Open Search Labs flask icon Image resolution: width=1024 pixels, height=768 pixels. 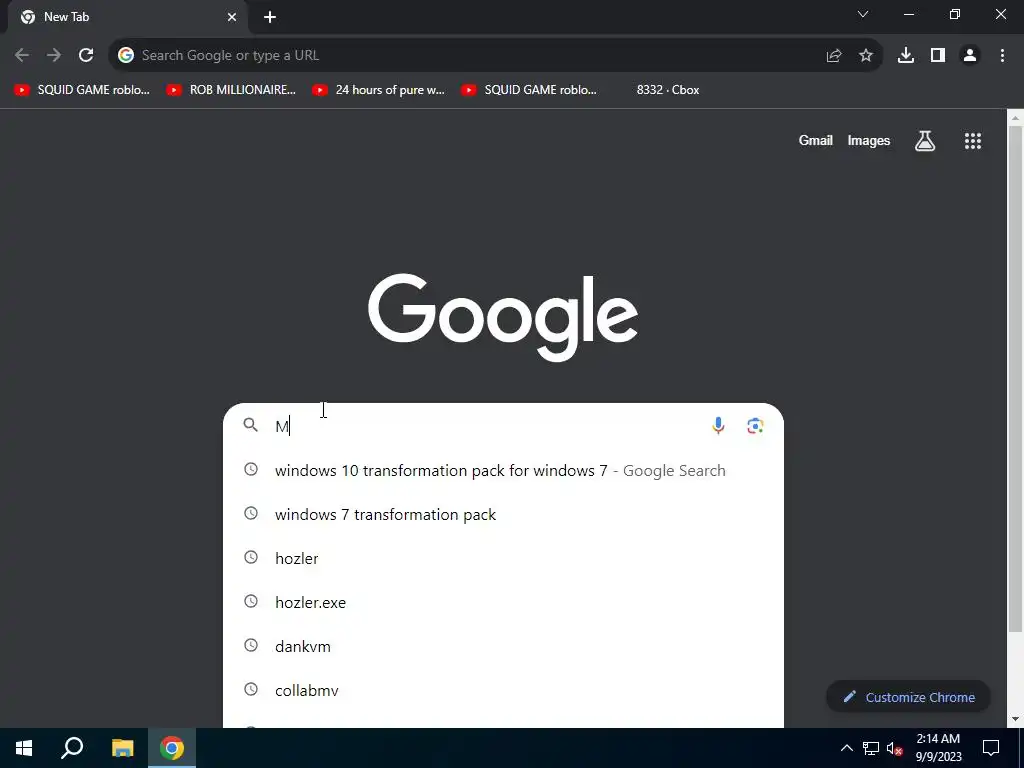(925, 140)
